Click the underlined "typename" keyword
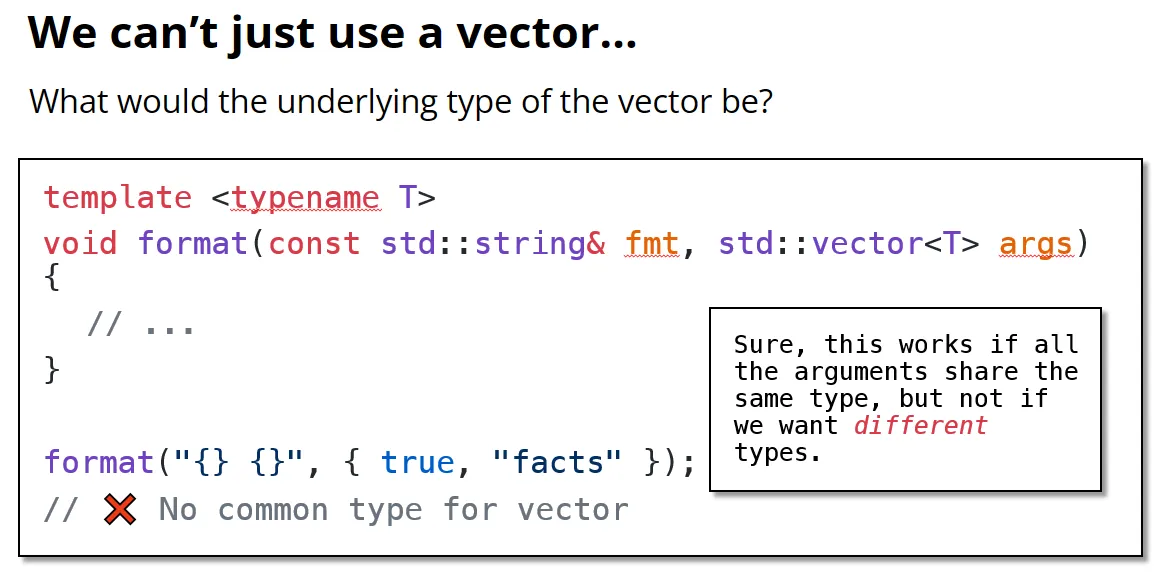The height and width of the screenshot is (578, 1159). [x=305, y=198]
